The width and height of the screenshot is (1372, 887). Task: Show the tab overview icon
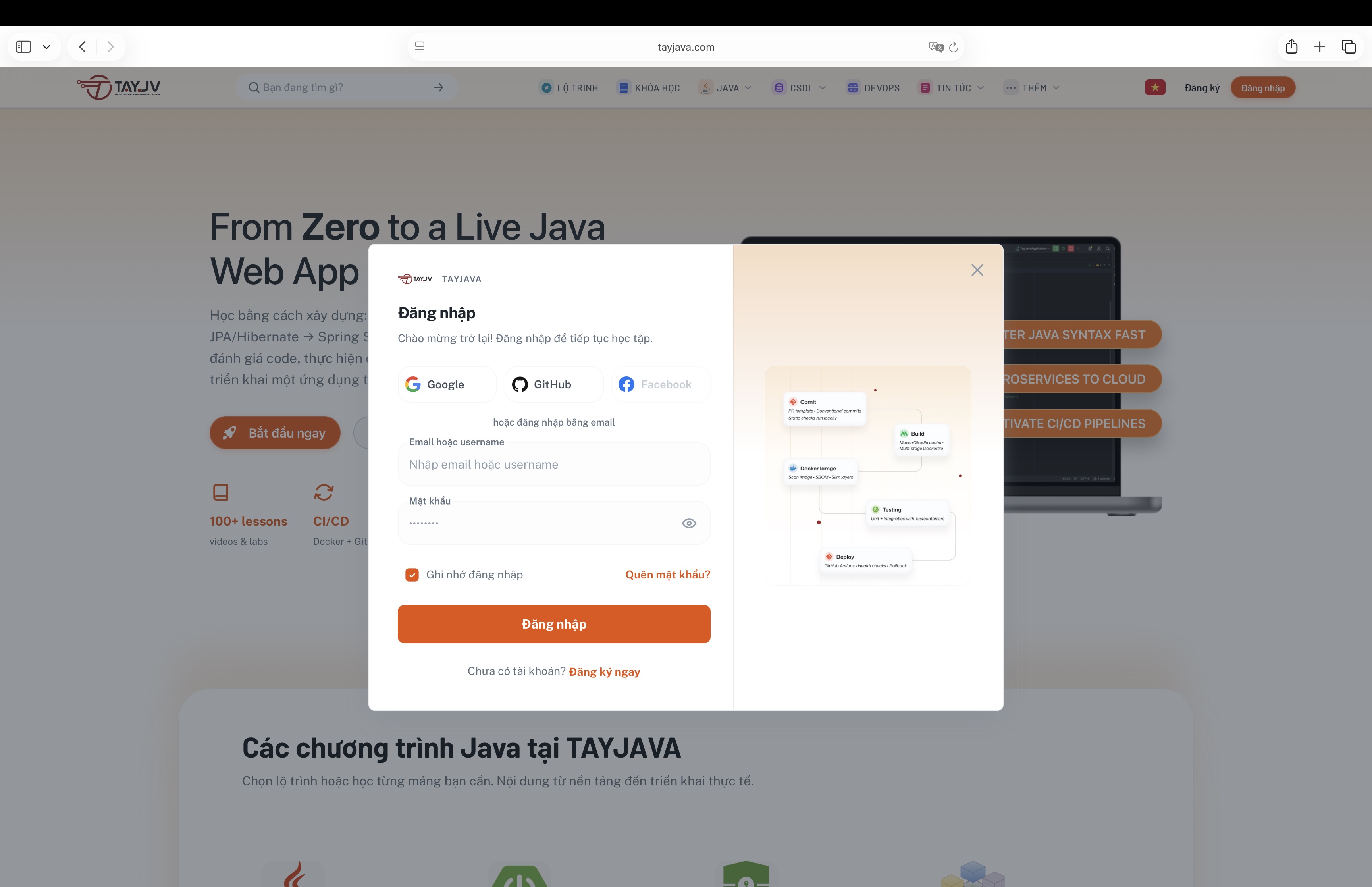click(1349, 47)
